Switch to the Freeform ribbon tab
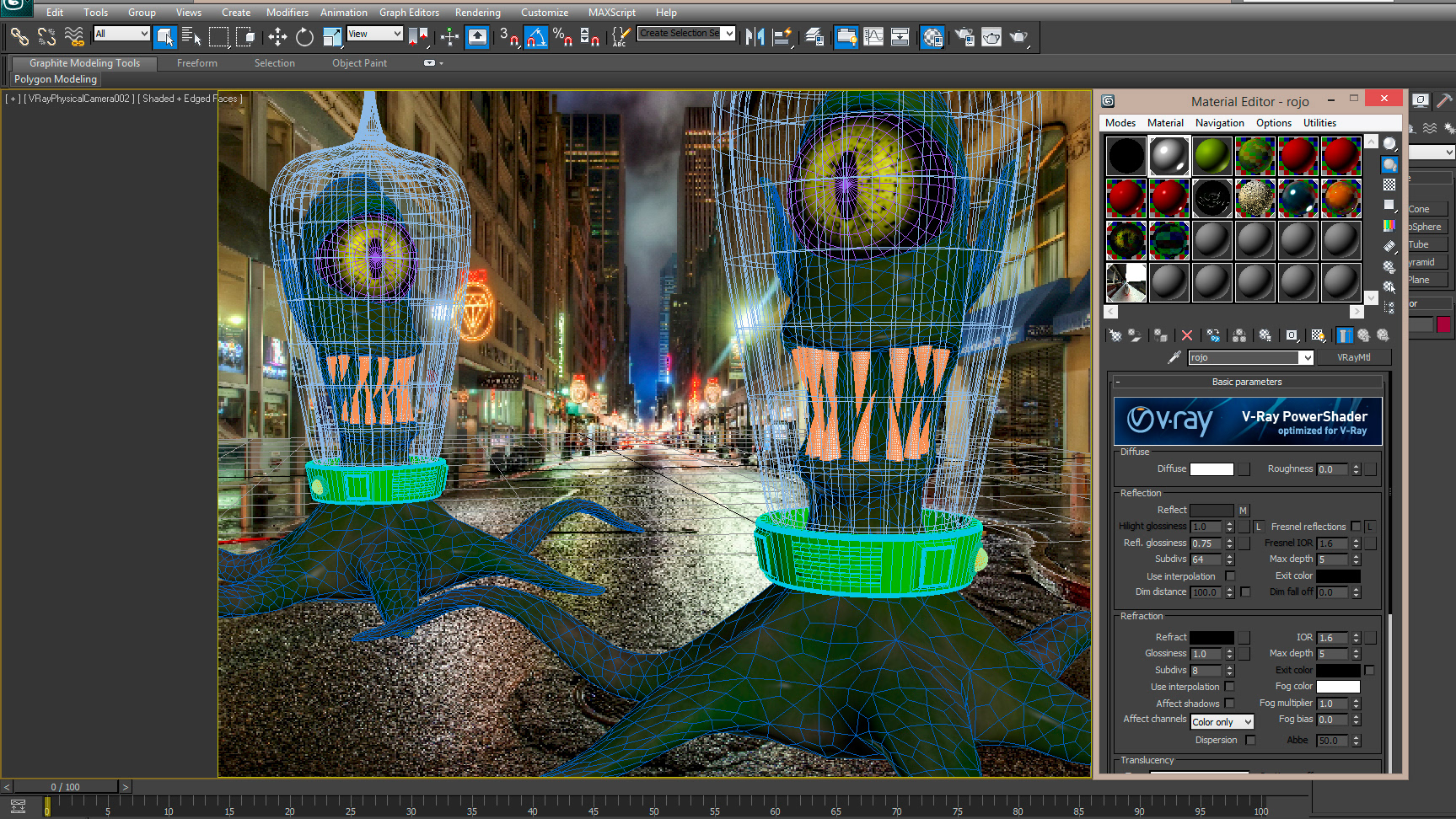The image size is (1456, 819). coord(196,63)
